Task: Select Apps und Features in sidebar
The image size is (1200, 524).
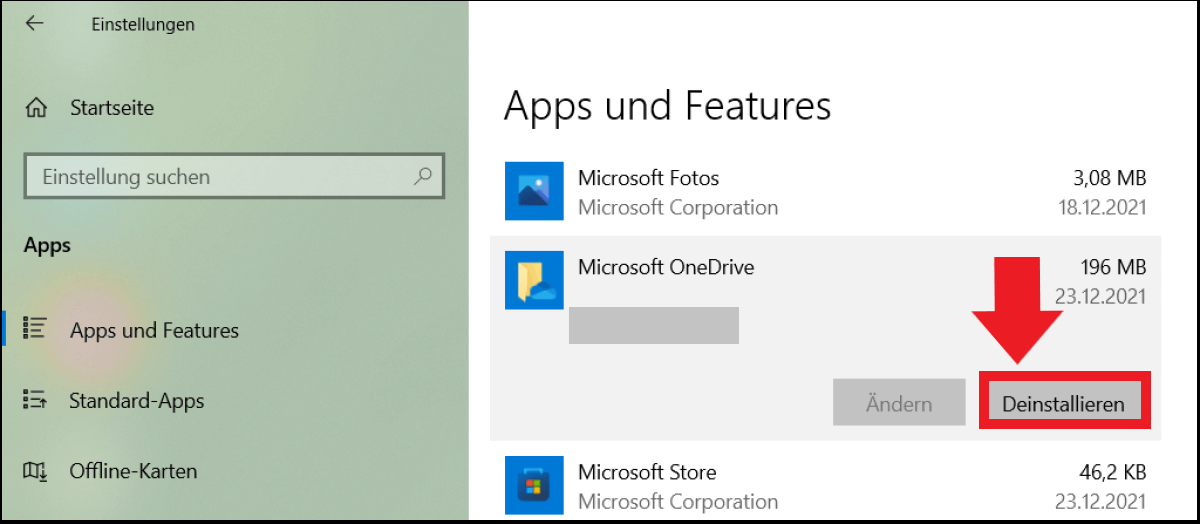Action: (x=154, y=330)
